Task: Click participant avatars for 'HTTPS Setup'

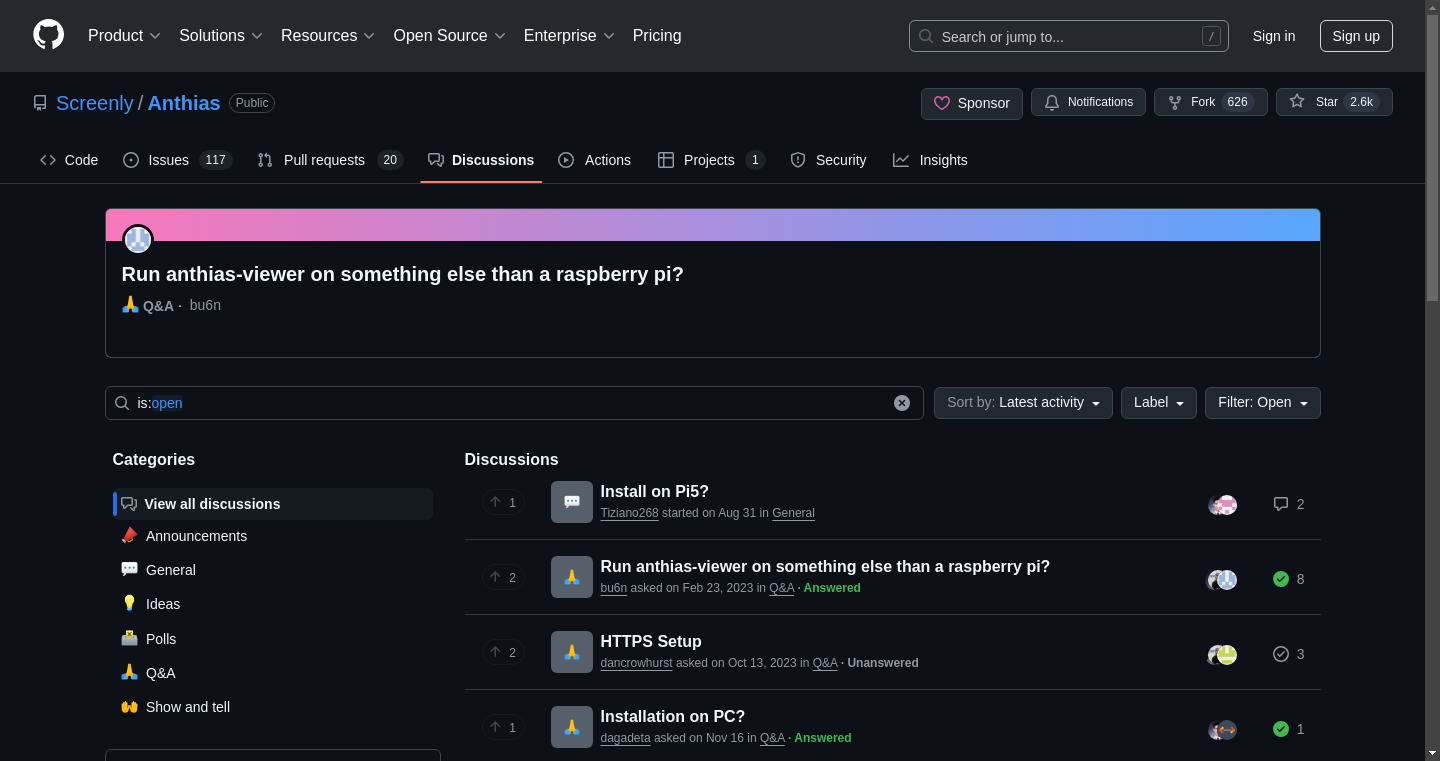Action: point(1222,655)
